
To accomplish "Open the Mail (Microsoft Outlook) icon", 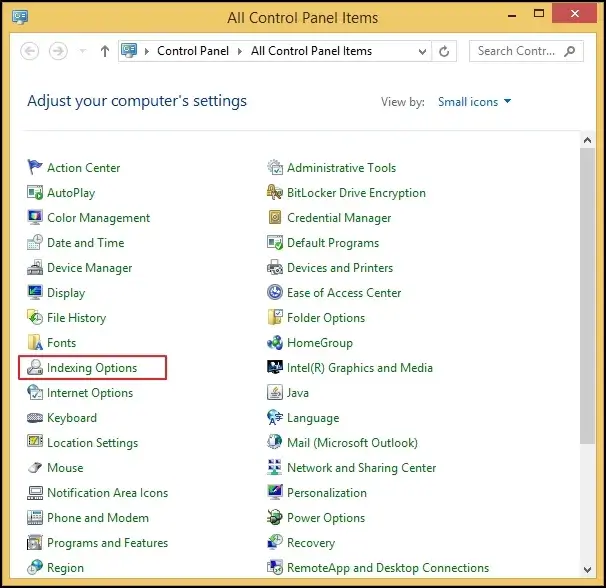I will (275, 443).
